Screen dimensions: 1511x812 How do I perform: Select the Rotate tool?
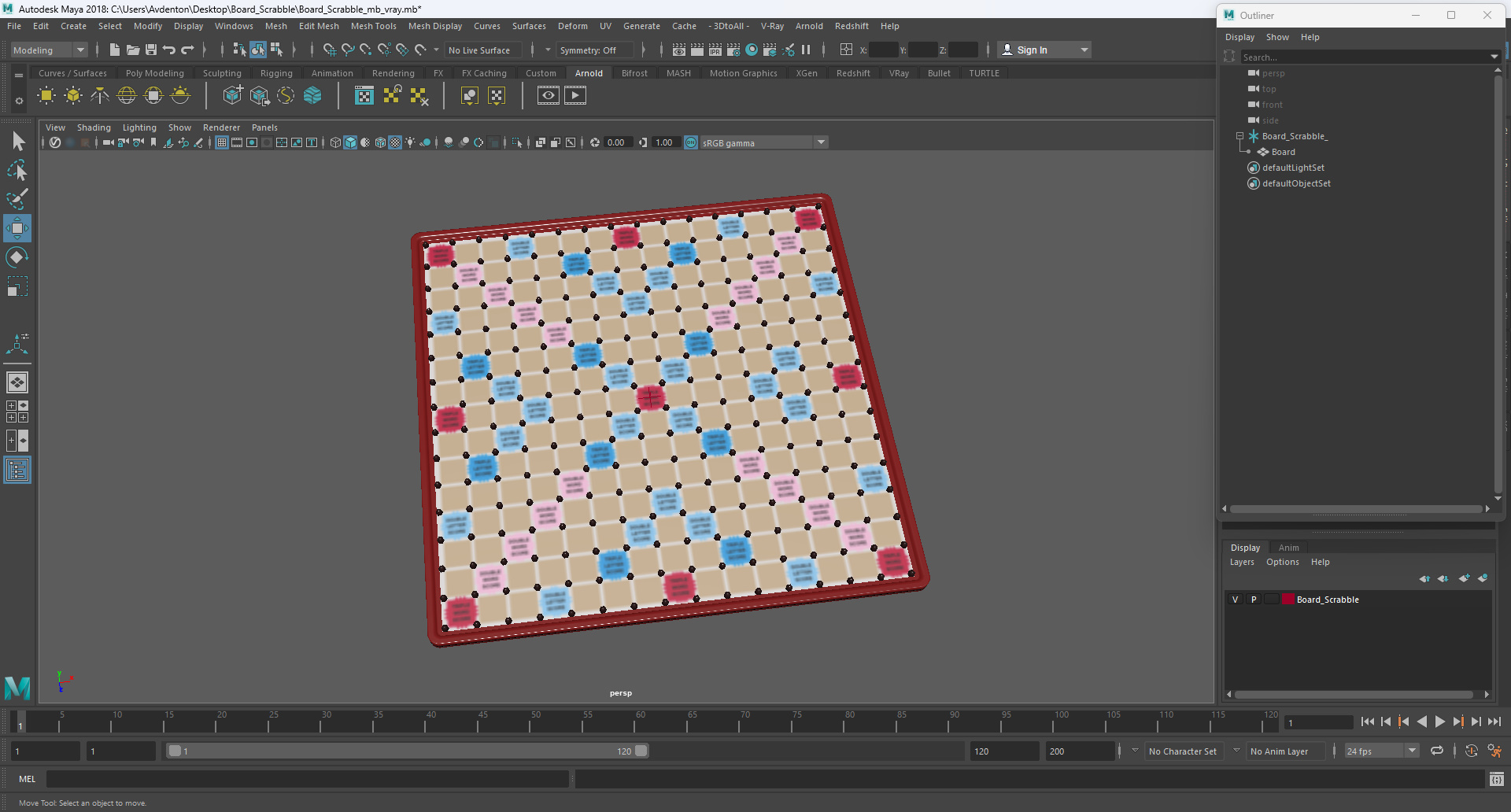(x=17, y=257)
